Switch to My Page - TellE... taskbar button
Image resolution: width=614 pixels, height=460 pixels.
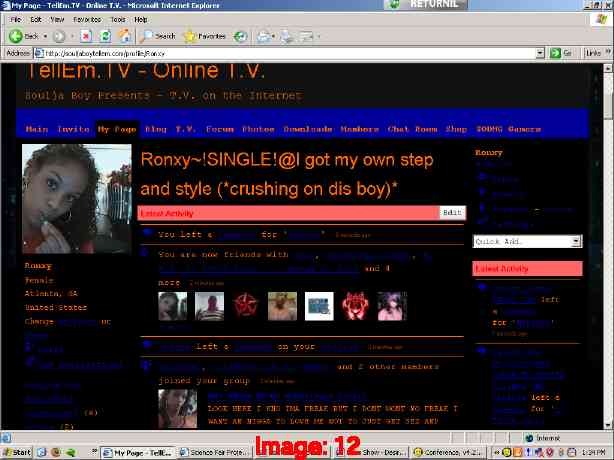coord(138,453)
